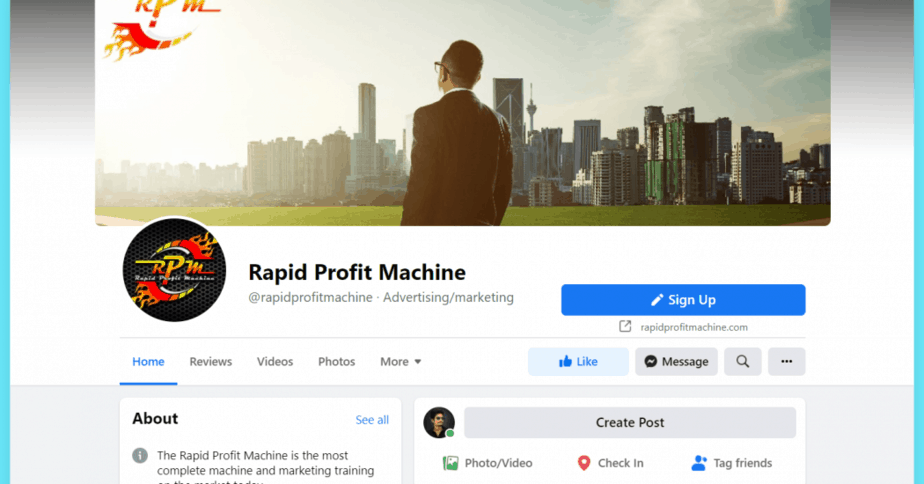
Task: Click the thumbs-up icon on Like
Action: click(x=565, y=361)
